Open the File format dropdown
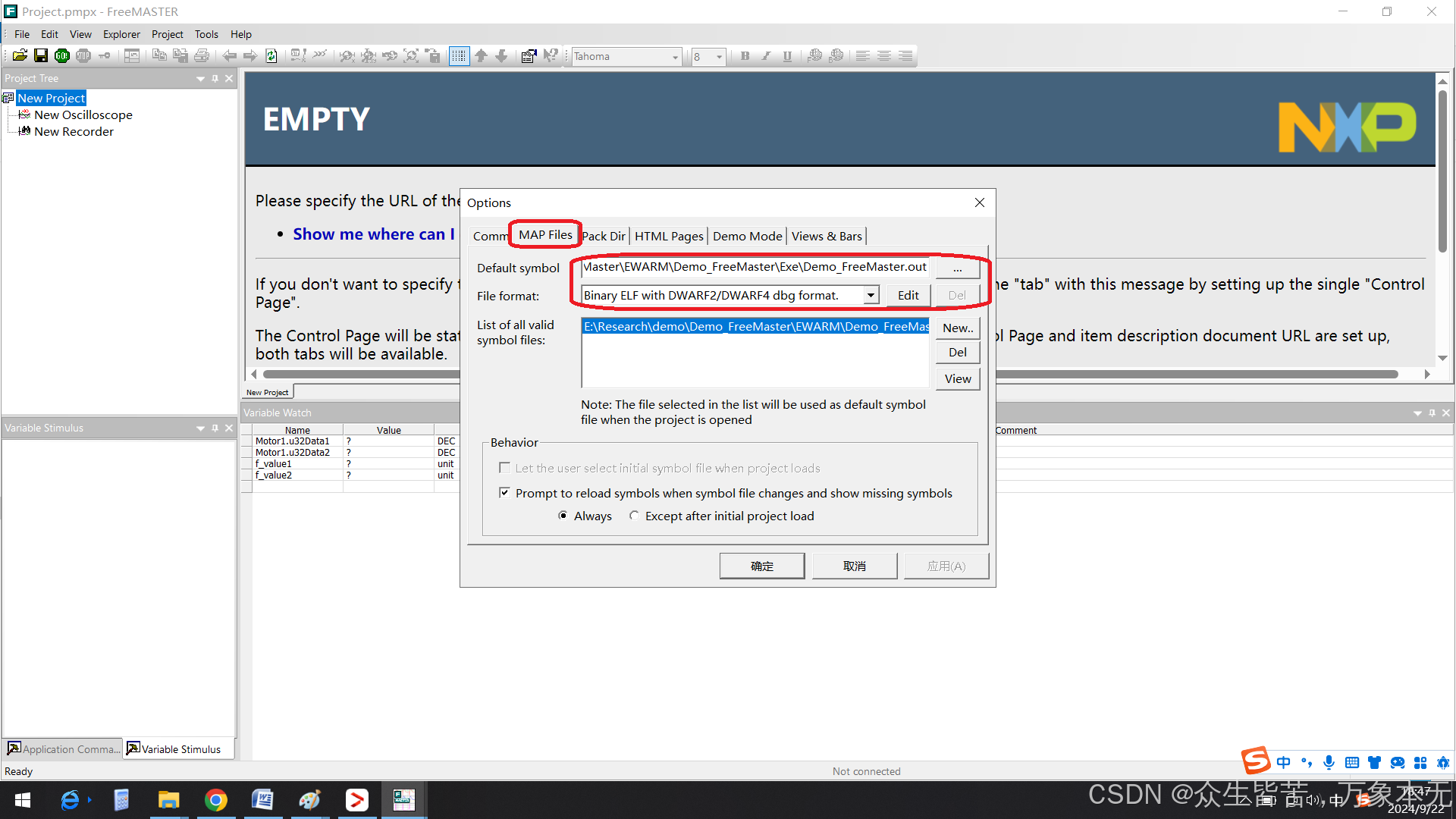 pyautogui.click(x=871, y=295)
